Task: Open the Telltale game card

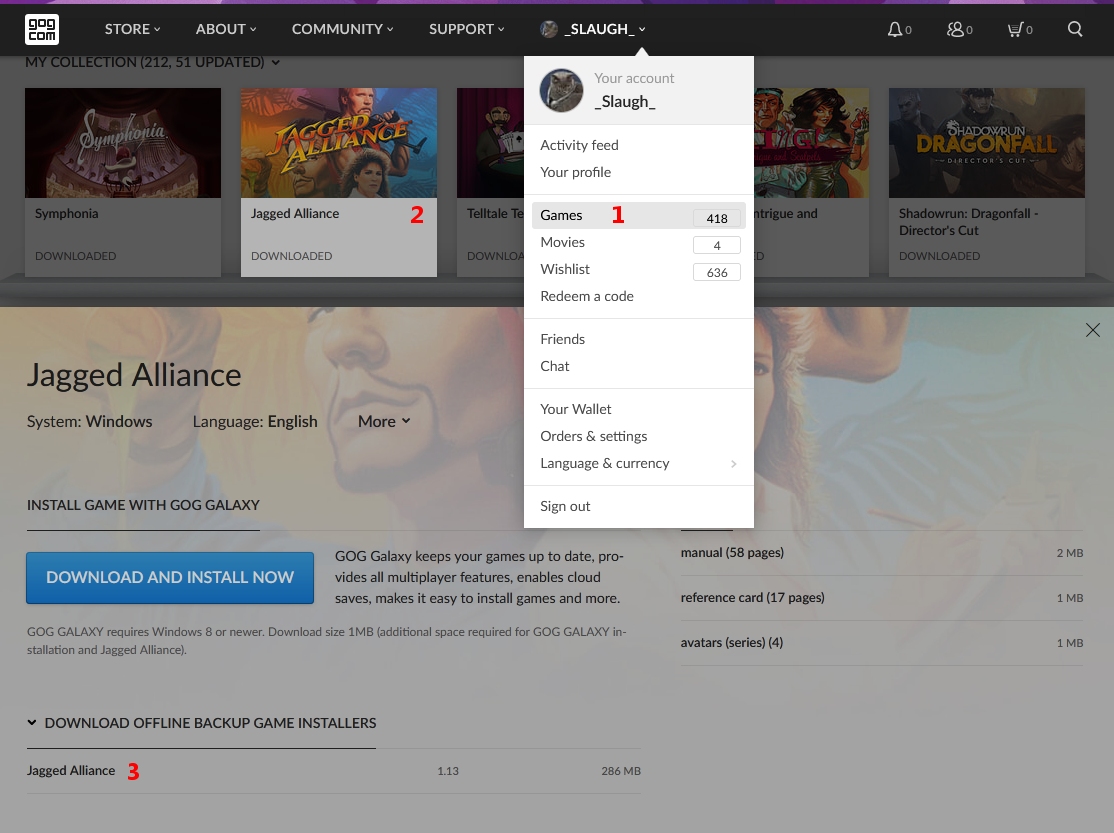Action: click(x=490, y=182)
